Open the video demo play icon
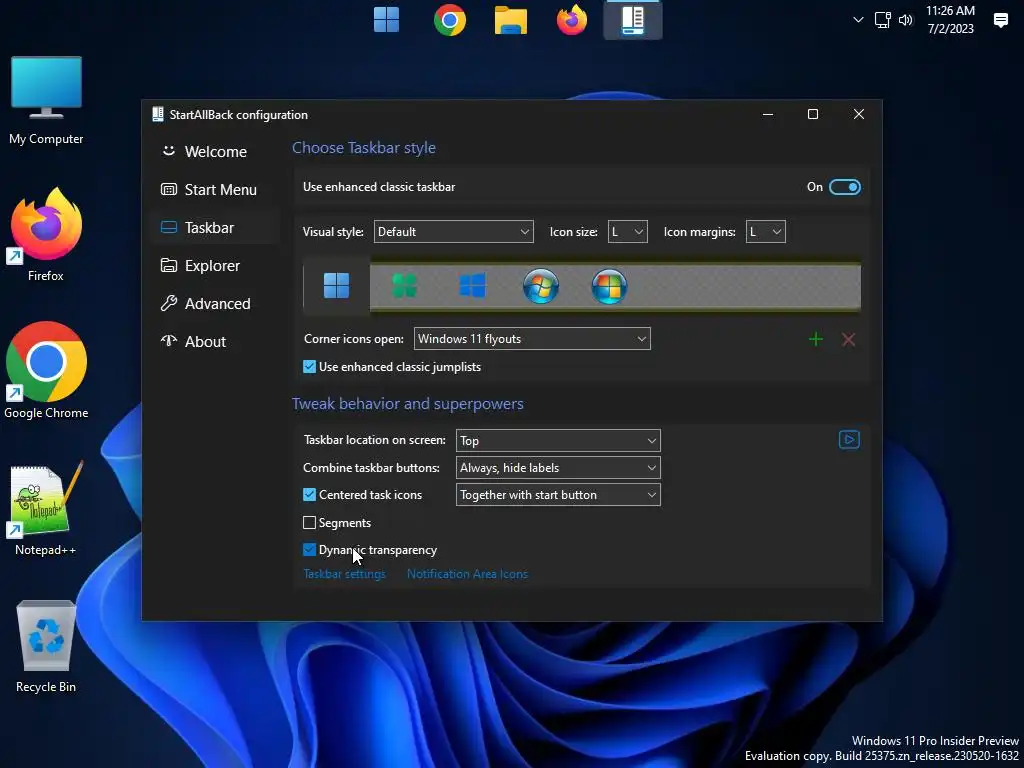The height and width of the screenshot is (768, 1024). 849,440
